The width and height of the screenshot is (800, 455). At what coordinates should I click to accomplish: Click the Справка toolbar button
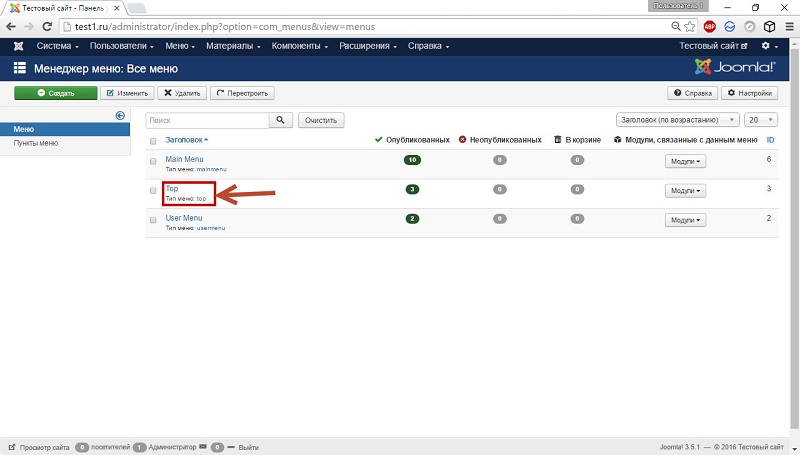click(693, 93)
